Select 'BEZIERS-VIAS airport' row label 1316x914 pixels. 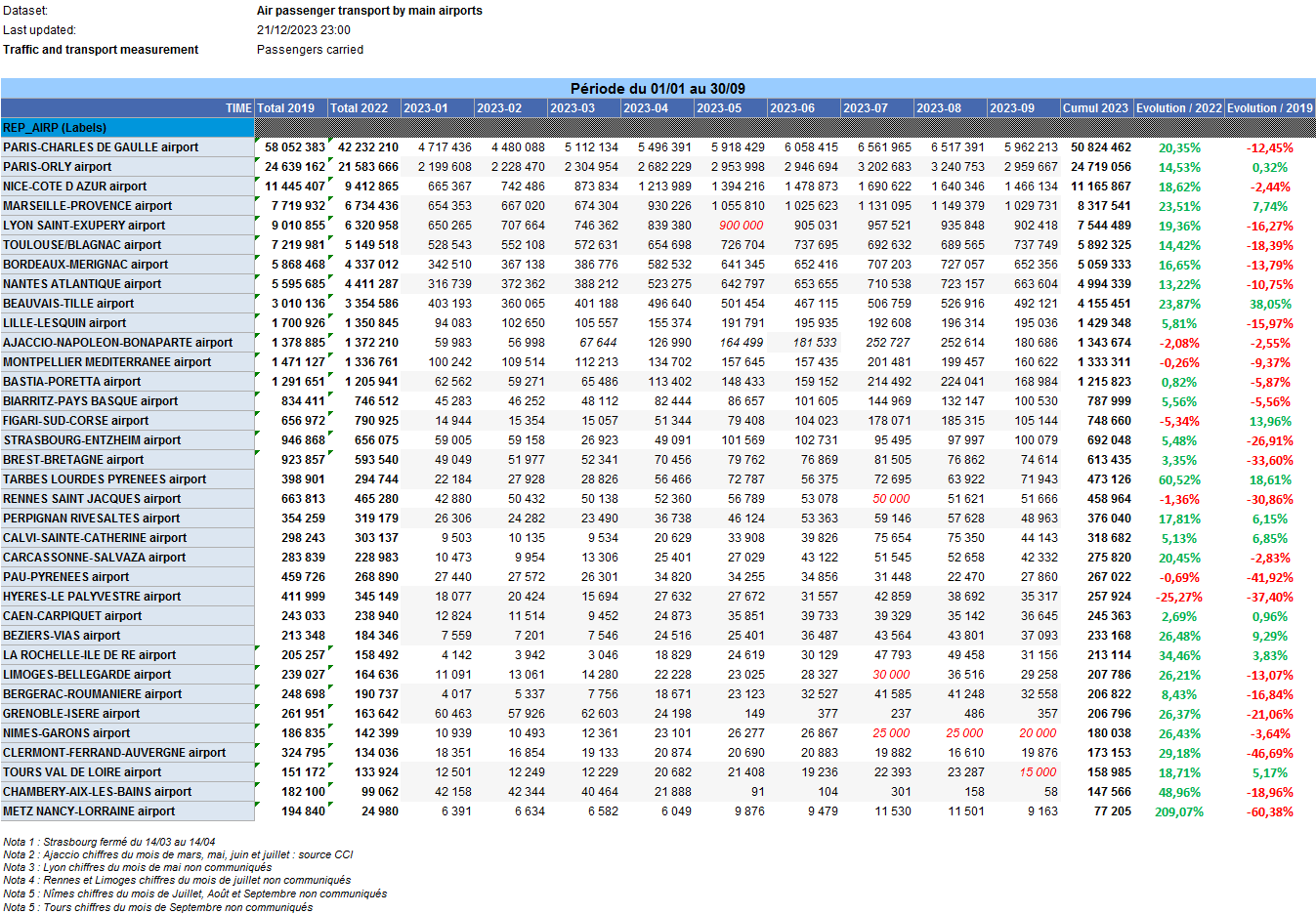point(127,636)
